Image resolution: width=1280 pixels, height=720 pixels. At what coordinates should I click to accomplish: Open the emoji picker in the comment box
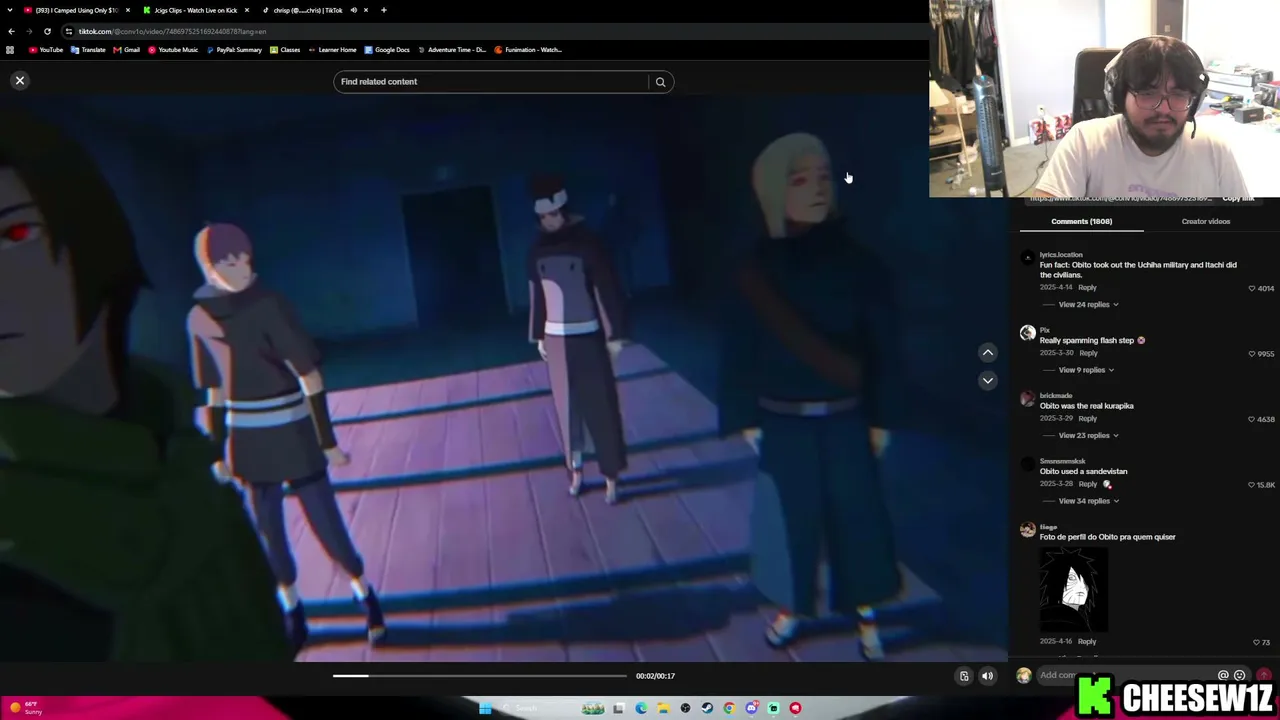click(1240, 676)
